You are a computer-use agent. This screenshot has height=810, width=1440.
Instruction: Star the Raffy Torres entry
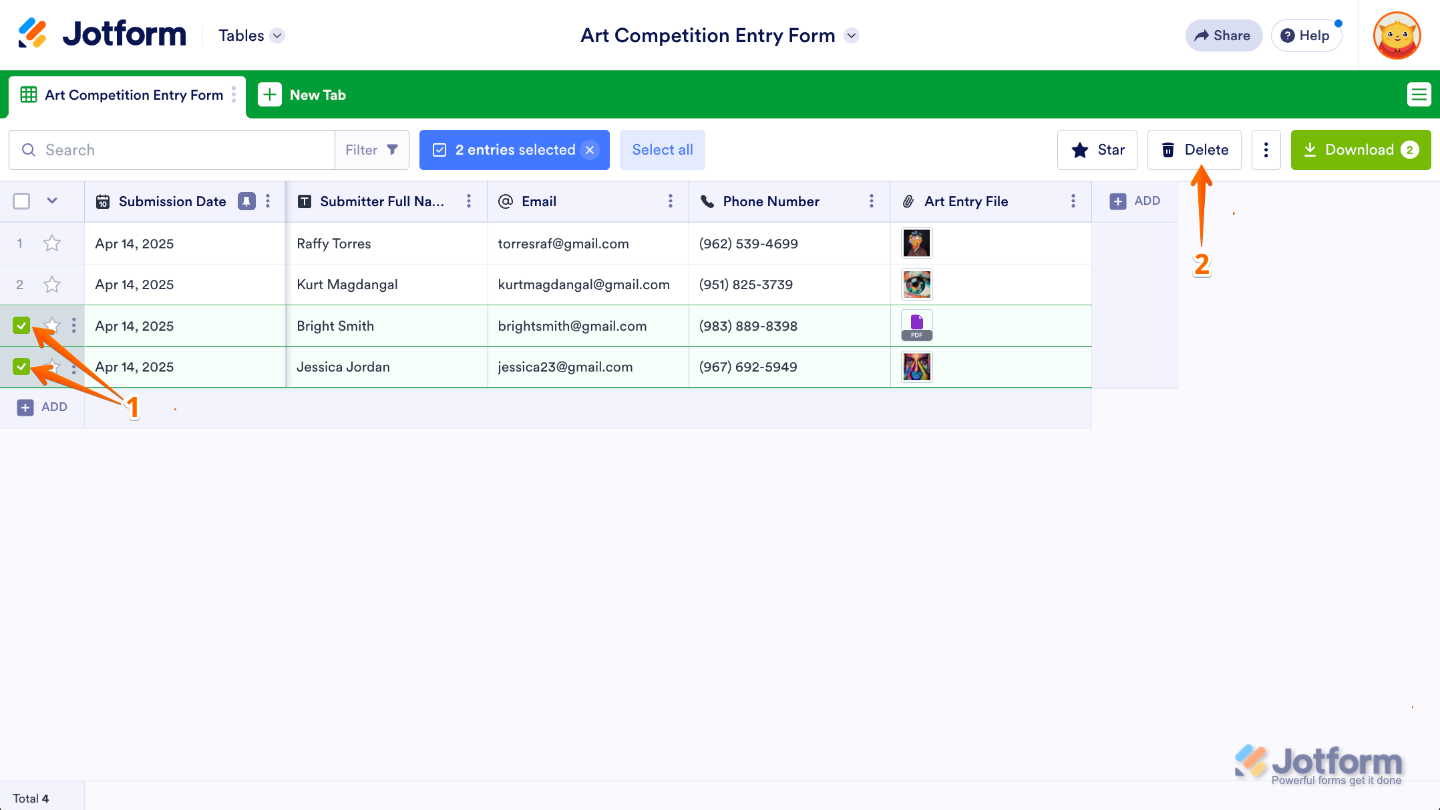pos(52,243)
